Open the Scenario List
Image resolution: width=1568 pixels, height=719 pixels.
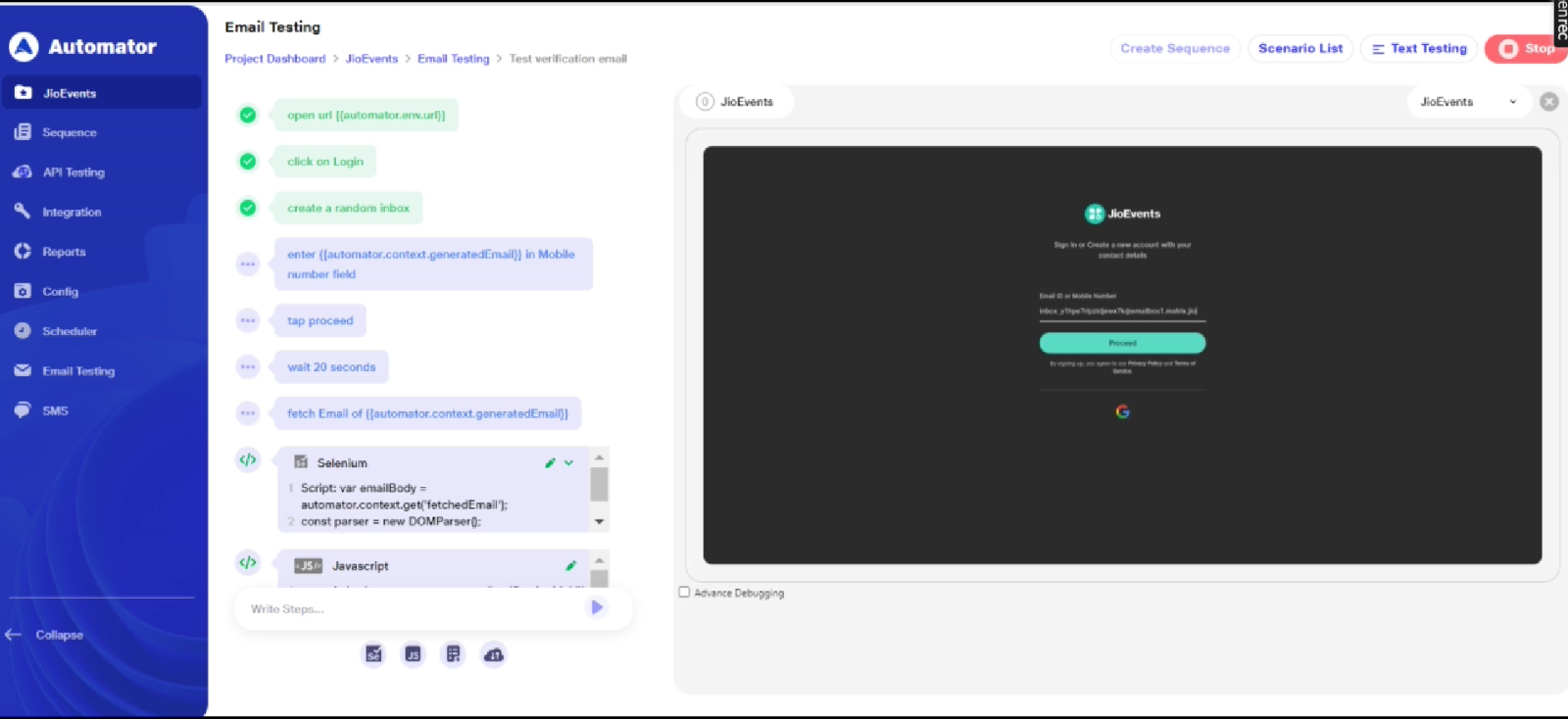point(1300,48)
